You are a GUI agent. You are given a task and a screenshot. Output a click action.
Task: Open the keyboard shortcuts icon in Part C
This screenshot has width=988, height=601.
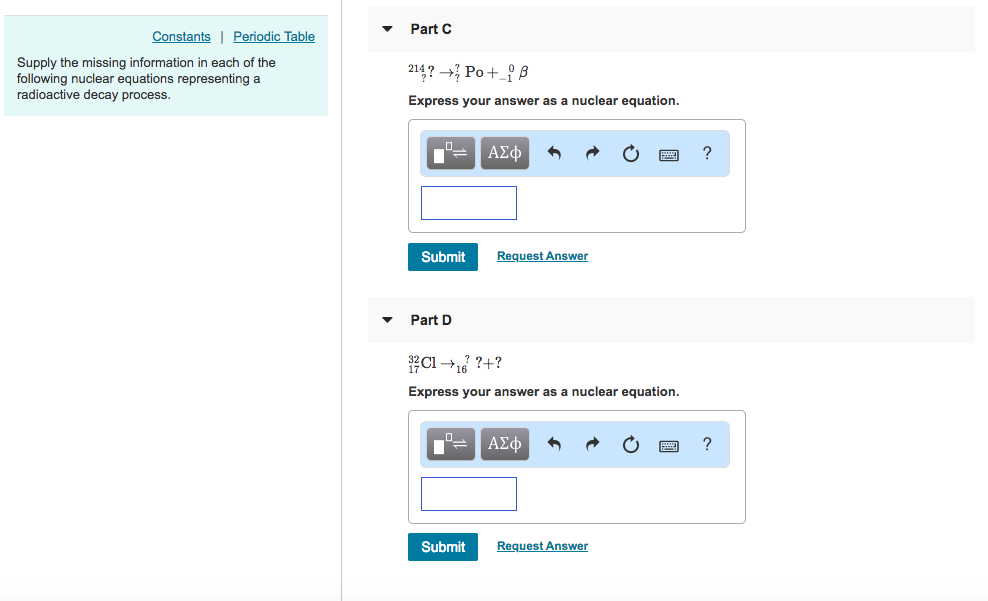pyautogui.click(x=668, y=153)
